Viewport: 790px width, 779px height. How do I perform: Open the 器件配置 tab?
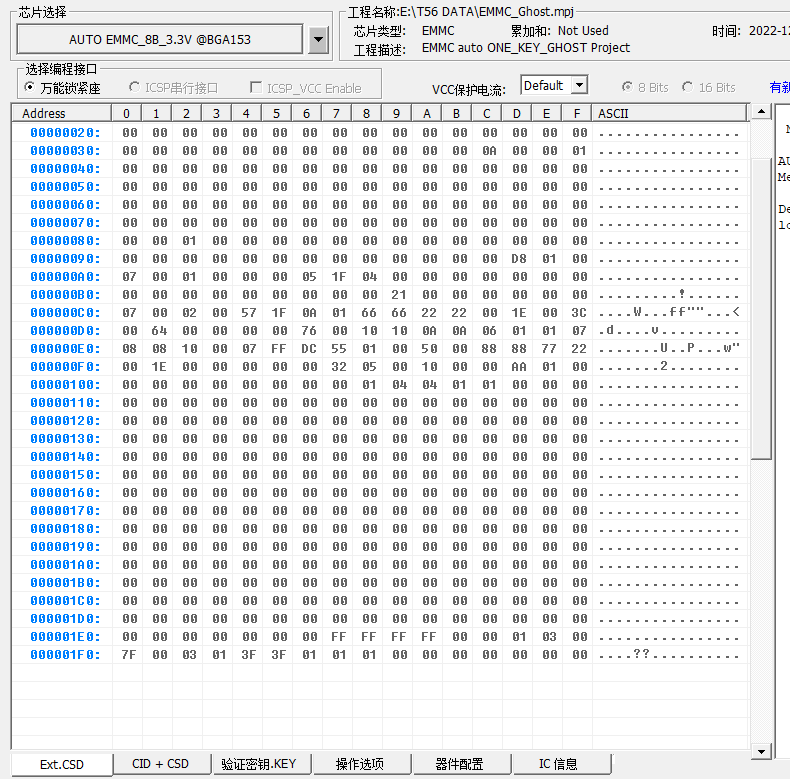459,764
